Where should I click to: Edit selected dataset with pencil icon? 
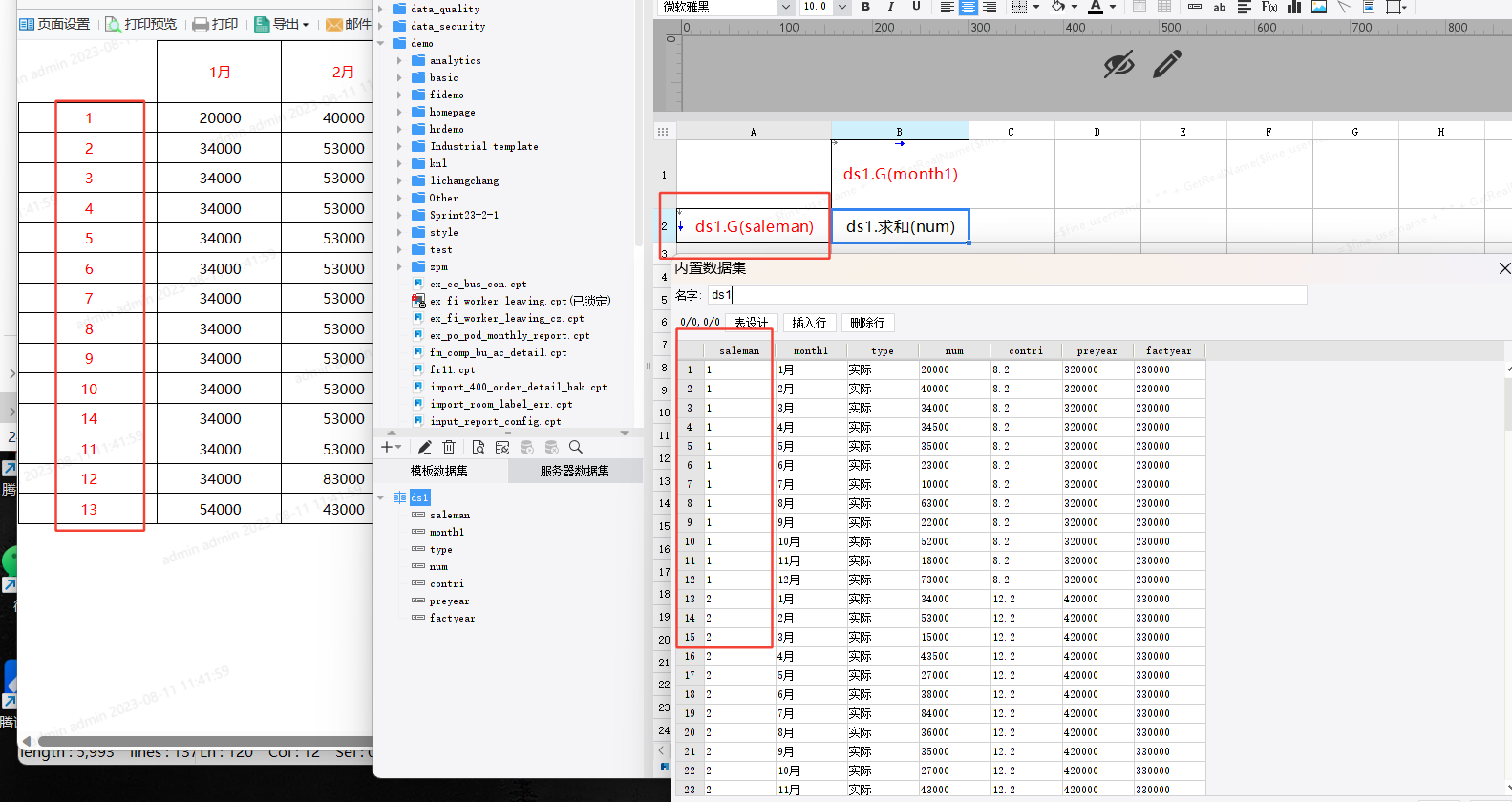[425, 447]
